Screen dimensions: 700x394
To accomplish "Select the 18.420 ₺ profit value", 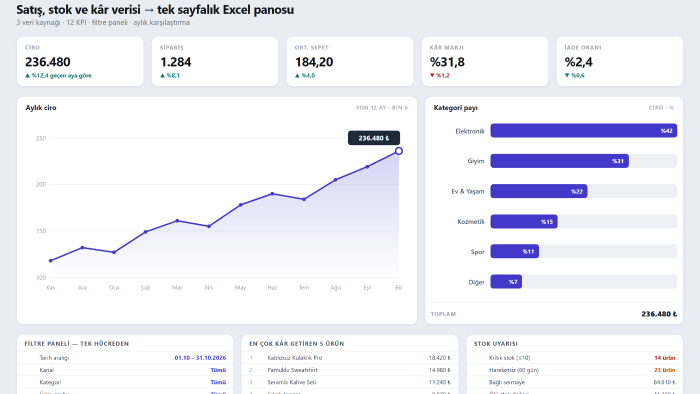I will [440, 358].
